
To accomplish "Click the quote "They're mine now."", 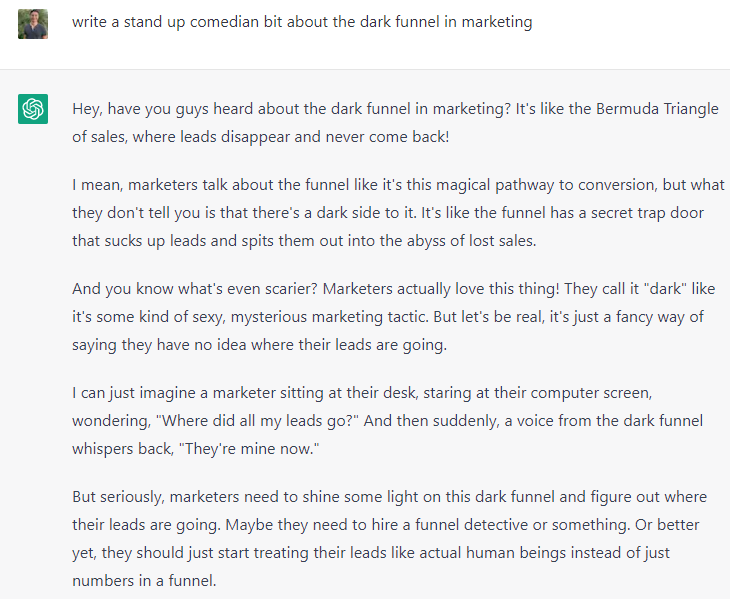I will 249,449.
